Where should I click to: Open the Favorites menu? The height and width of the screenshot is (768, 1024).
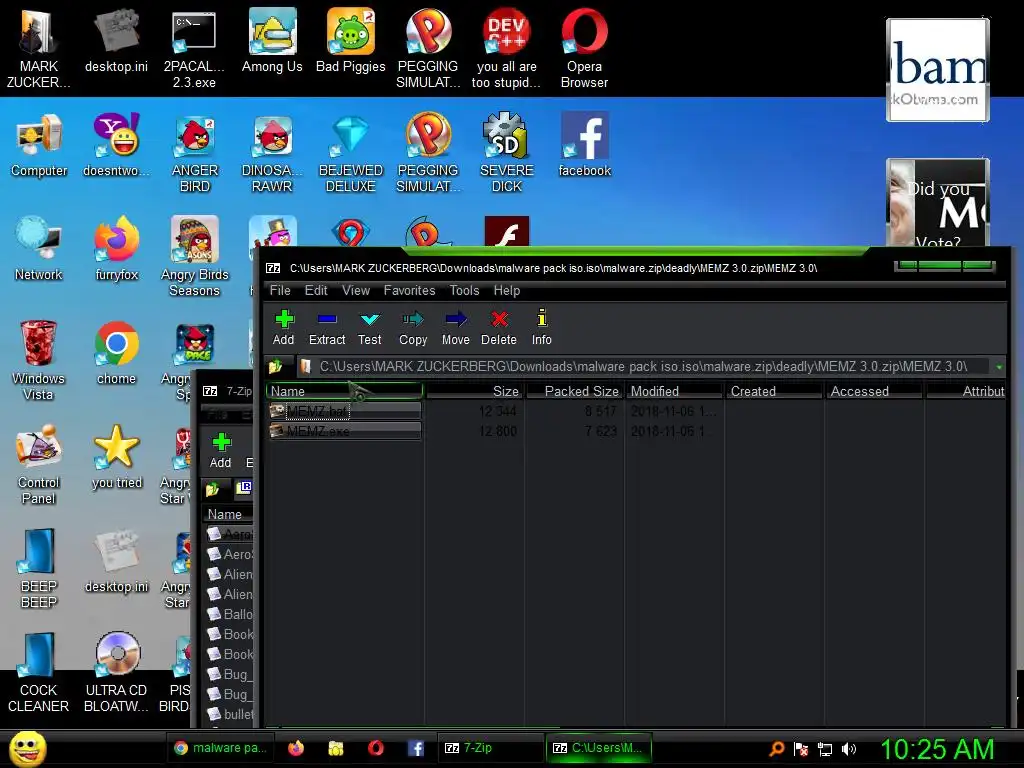coord(409,291)
